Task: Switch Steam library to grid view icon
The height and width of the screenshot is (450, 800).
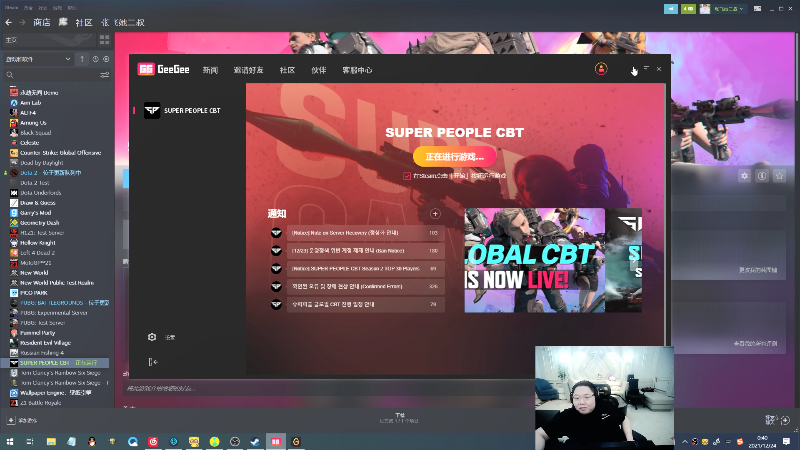Action: pyautogui.click(x=105, y=40)
